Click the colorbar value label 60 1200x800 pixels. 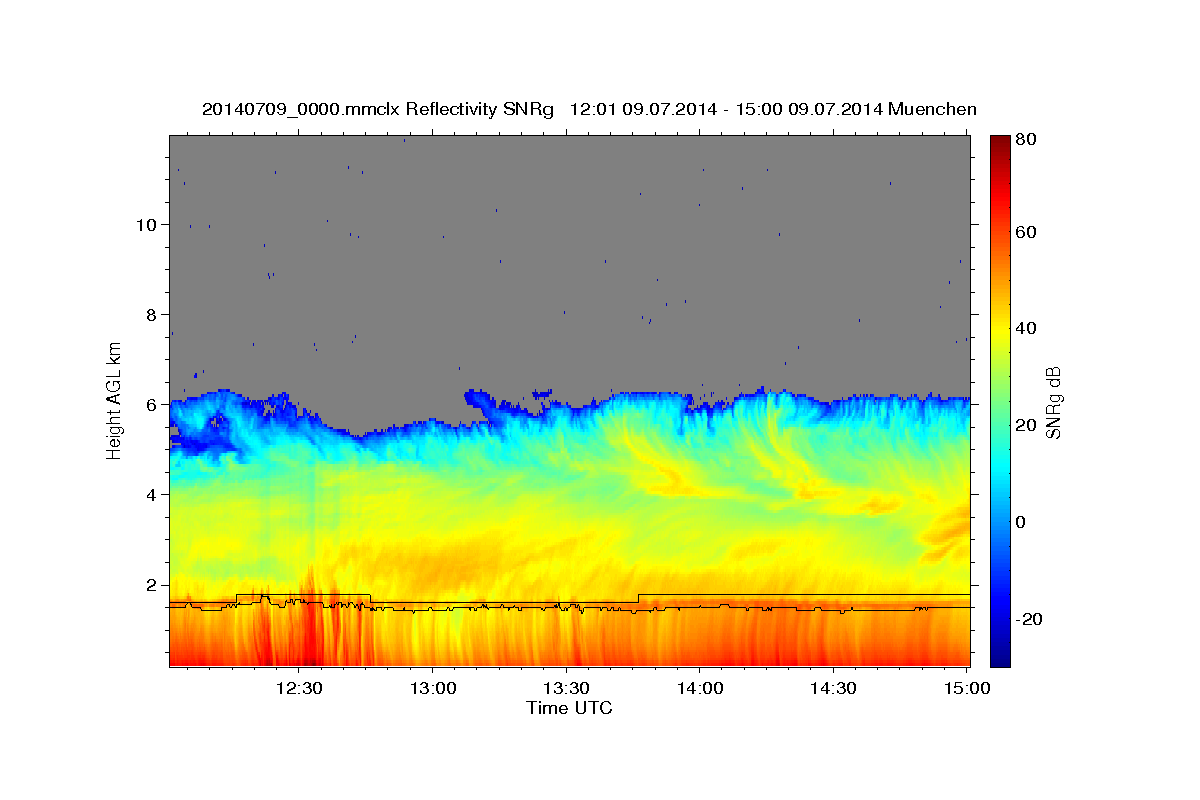[x=1026, y=232]
